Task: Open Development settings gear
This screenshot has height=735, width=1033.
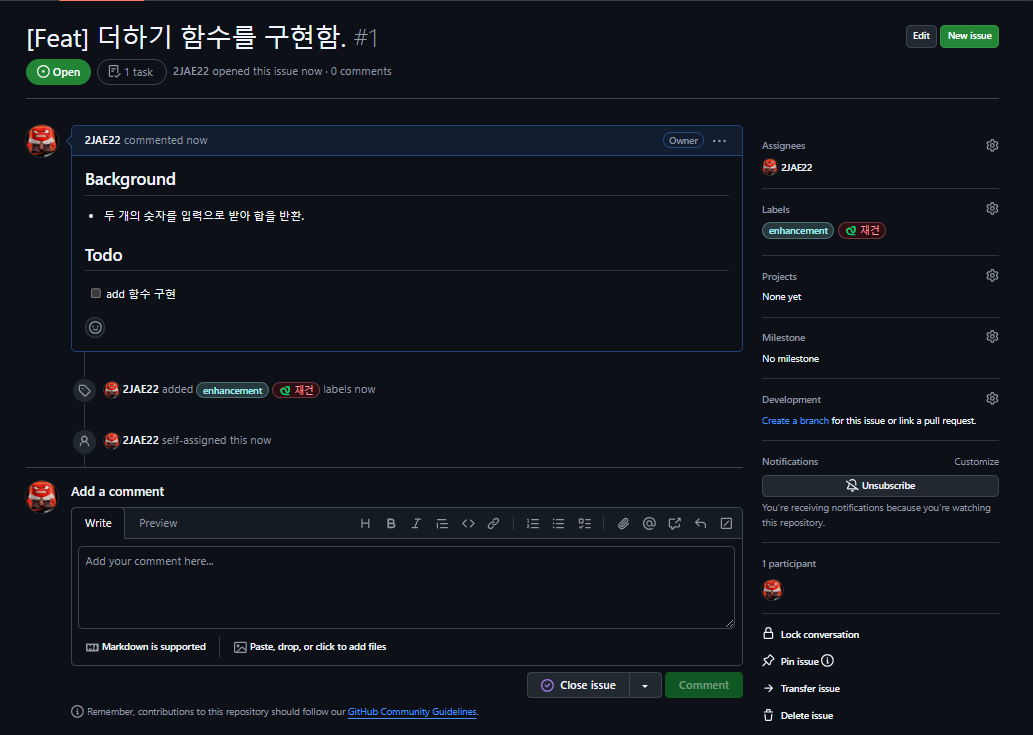Action: 992,398
